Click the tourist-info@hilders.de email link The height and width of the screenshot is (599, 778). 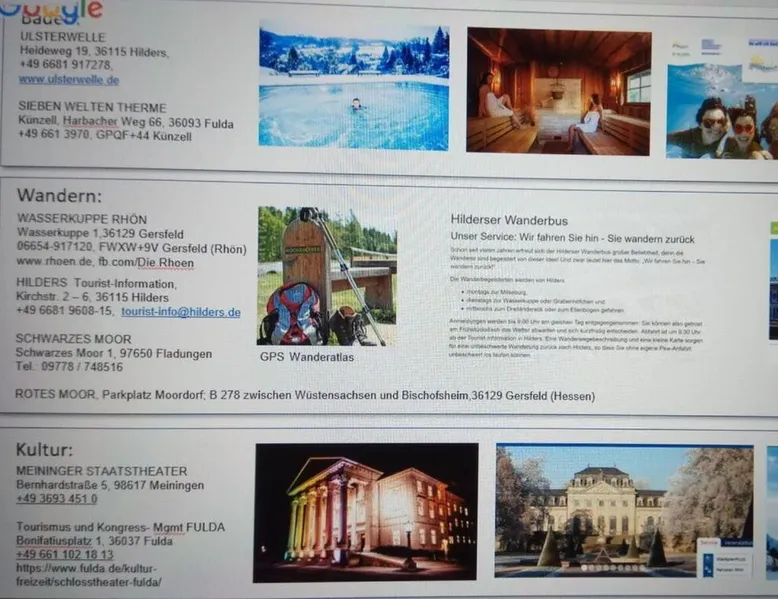(181, 312)
